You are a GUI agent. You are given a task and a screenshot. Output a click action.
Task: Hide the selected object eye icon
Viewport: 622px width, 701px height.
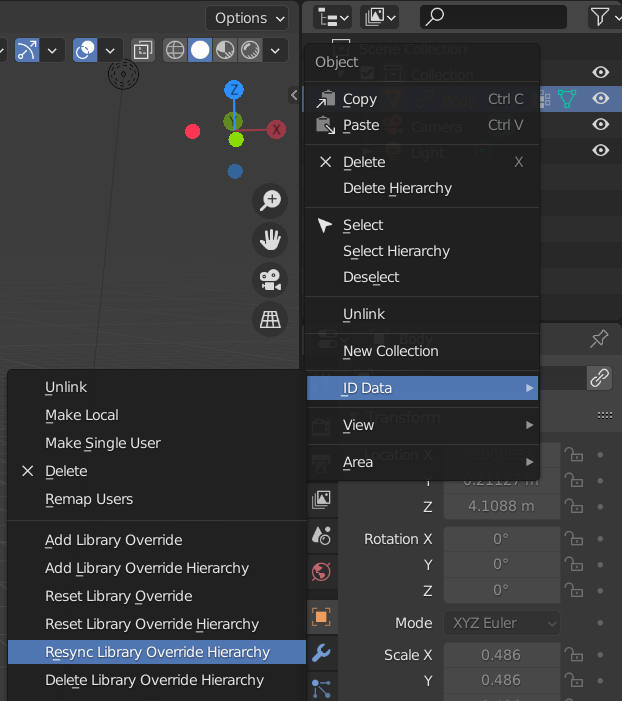[x=601, y=98]
